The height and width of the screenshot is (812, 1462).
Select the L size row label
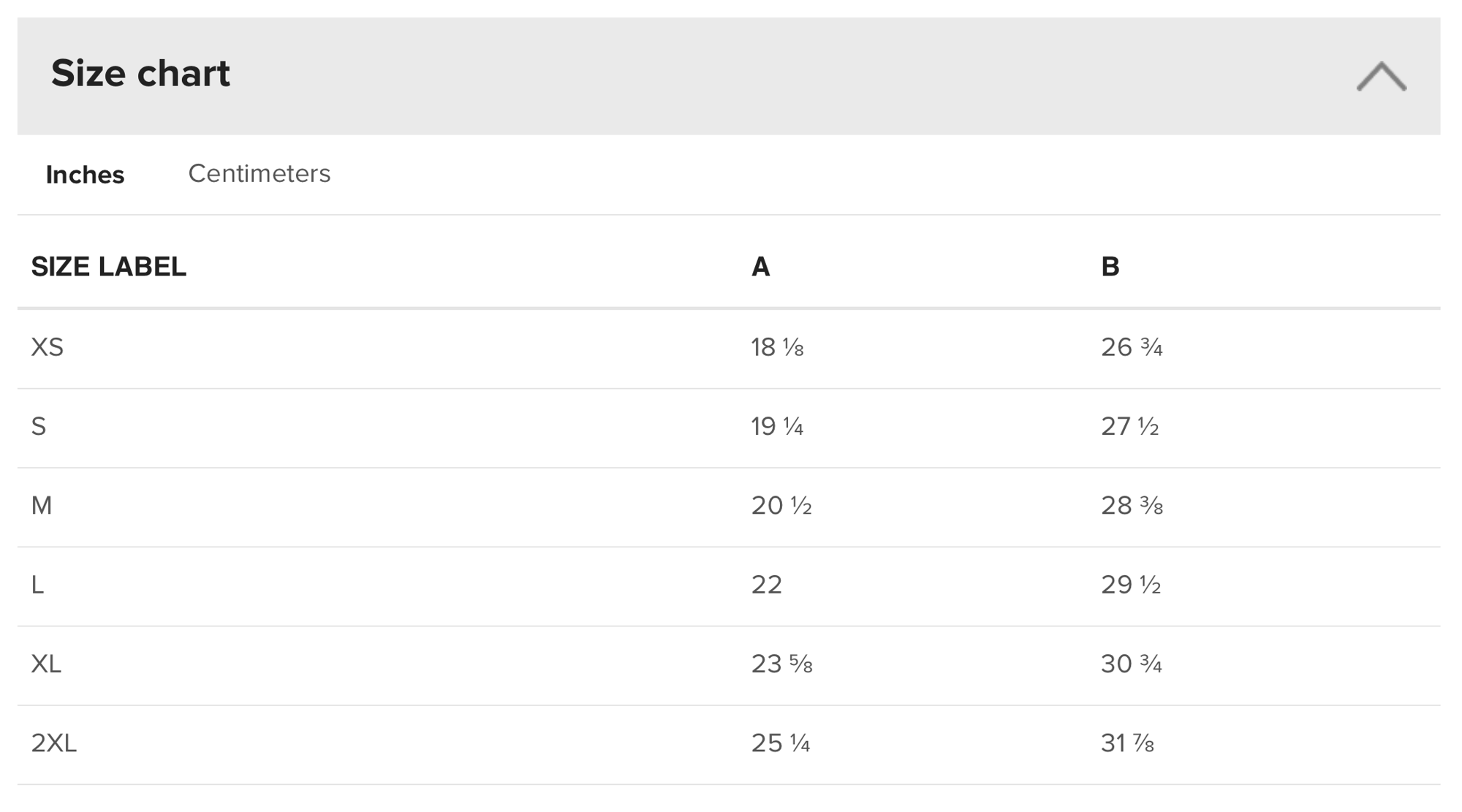point(37,585)
